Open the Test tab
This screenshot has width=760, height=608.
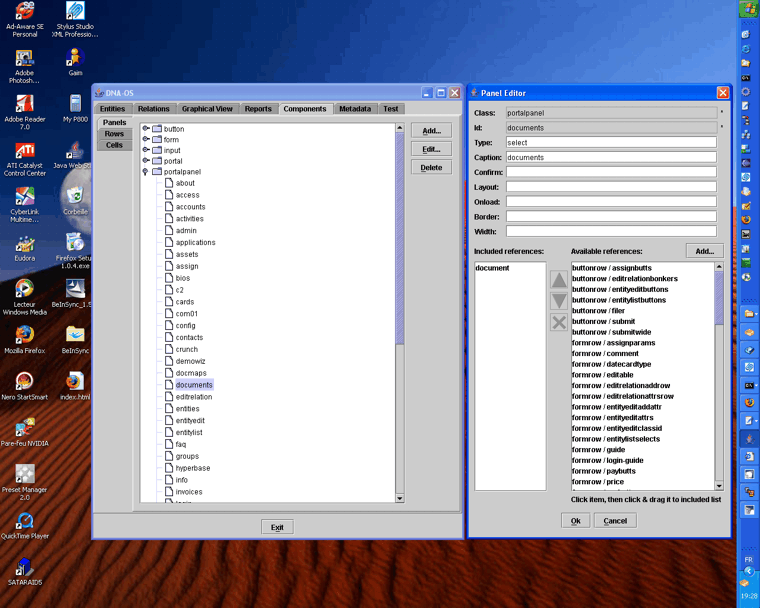391,109
